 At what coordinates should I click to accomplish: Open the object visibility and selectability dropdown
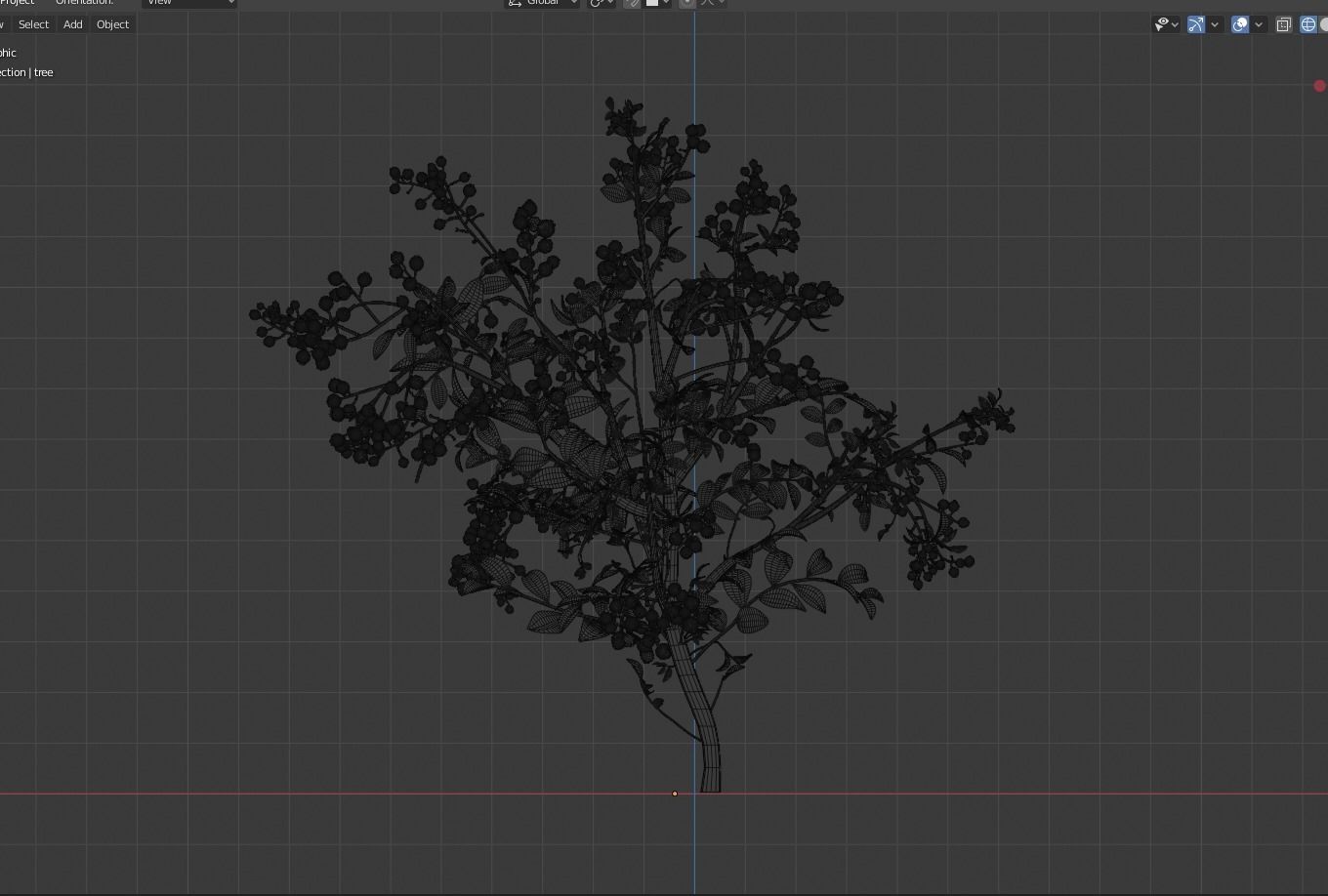pos(1166,24)
